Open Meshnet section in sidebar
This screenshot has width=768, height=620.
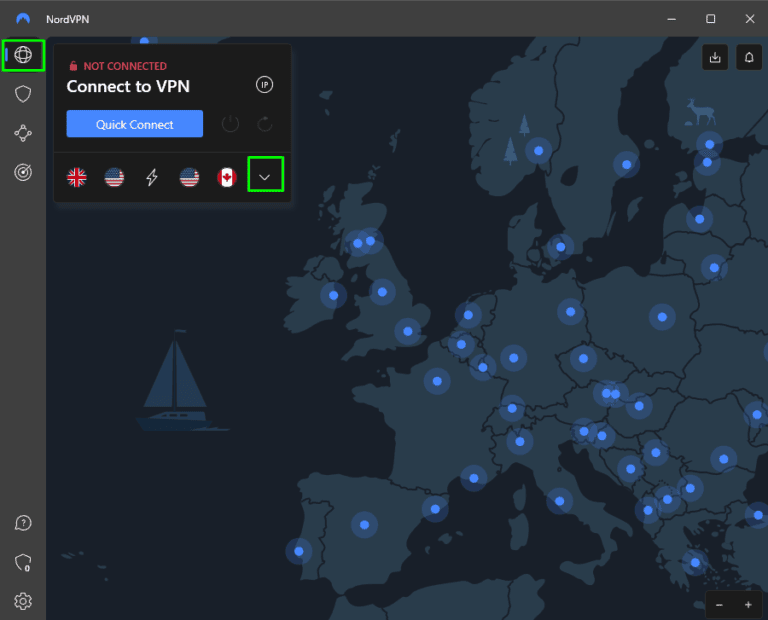point(23,133)
